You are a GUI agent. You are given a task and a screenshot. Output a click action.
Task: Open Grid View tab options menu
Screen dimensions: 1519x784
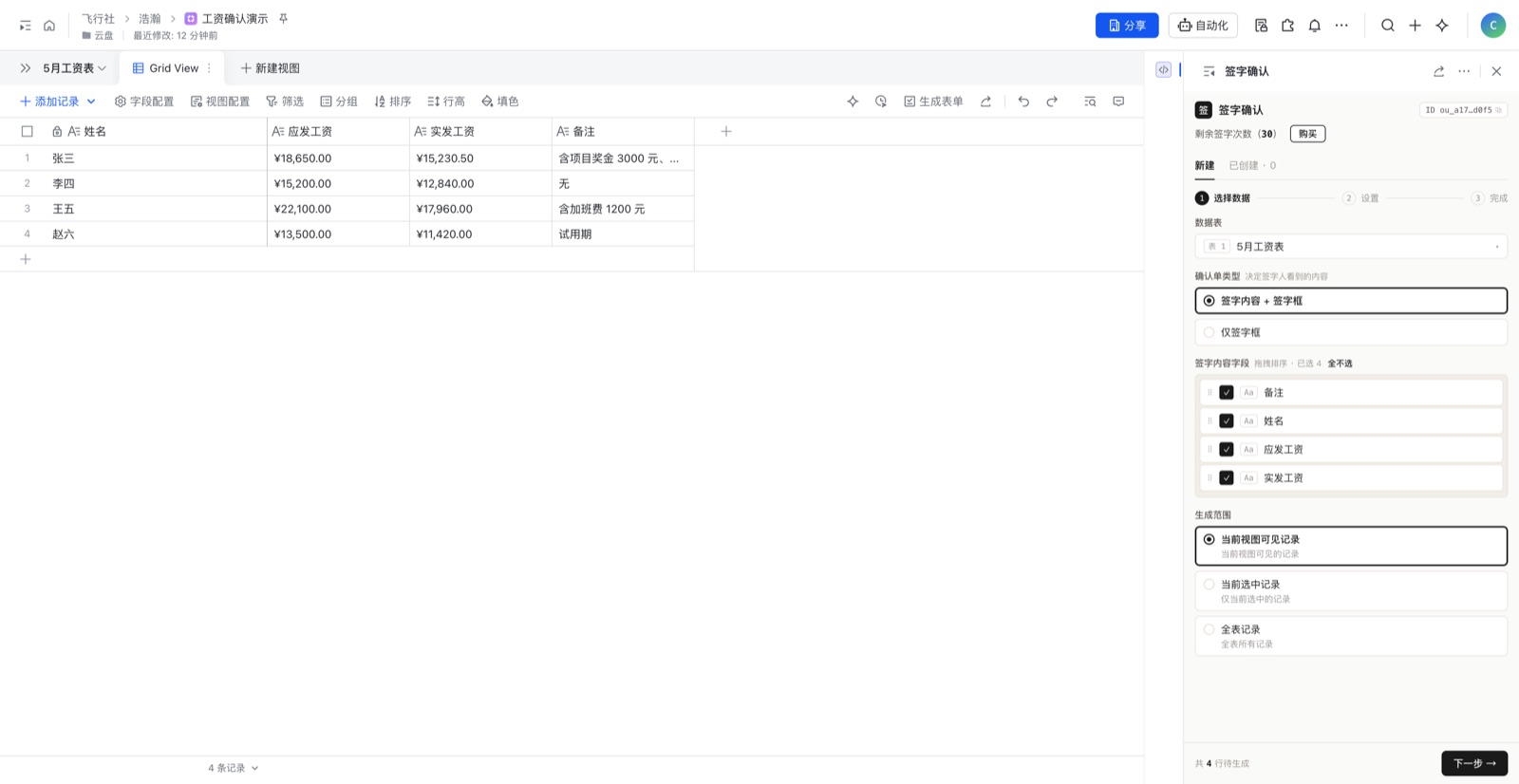pyautogui.click(x=209, y=68)
